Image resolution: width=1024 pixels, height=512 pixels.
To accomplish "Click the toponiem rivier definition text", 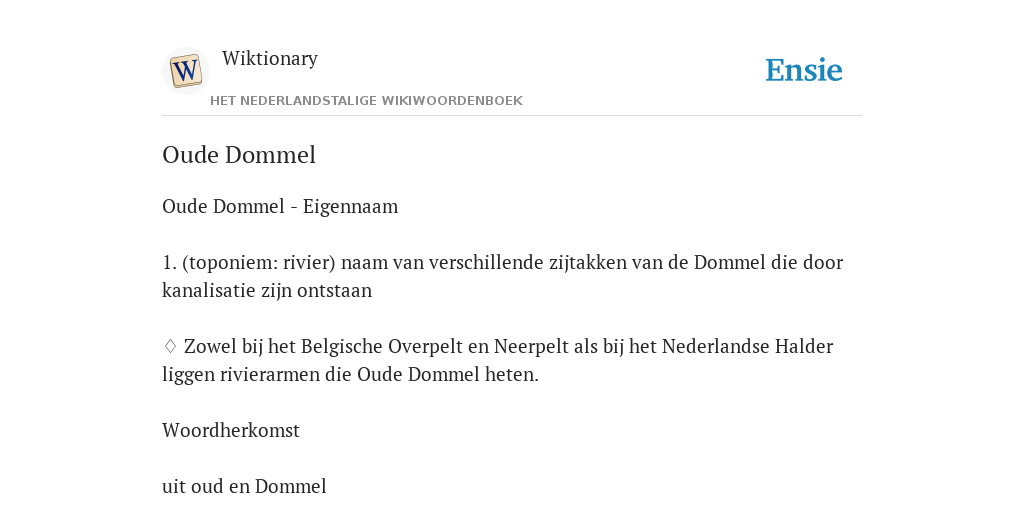I will point(503,276).
